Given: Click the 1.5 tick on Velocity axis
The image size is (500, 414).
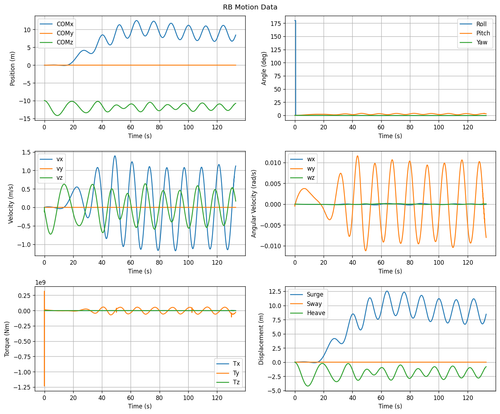Looking at the screenshot, I should click(26, 152).
